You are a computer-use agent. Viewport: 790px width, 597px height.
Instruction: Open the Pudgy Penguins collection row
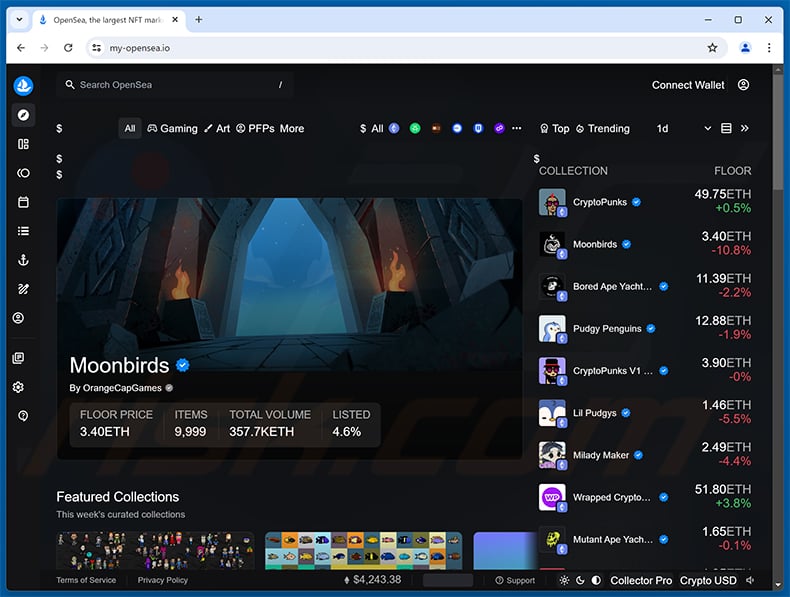pyautogui.click(x=644, y=328)
